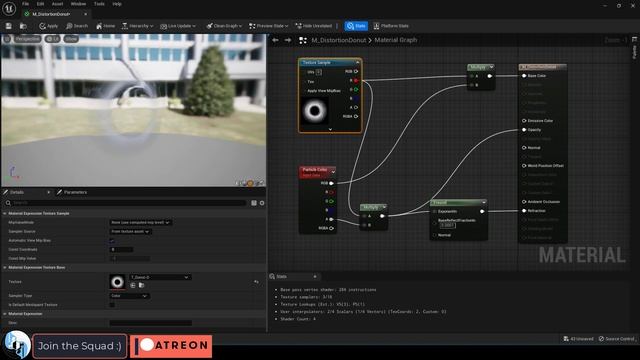The height and width of the screenshot is (360, 640).
Task: Click the World Position Offset input pin
Action: (x=524, y=166)
